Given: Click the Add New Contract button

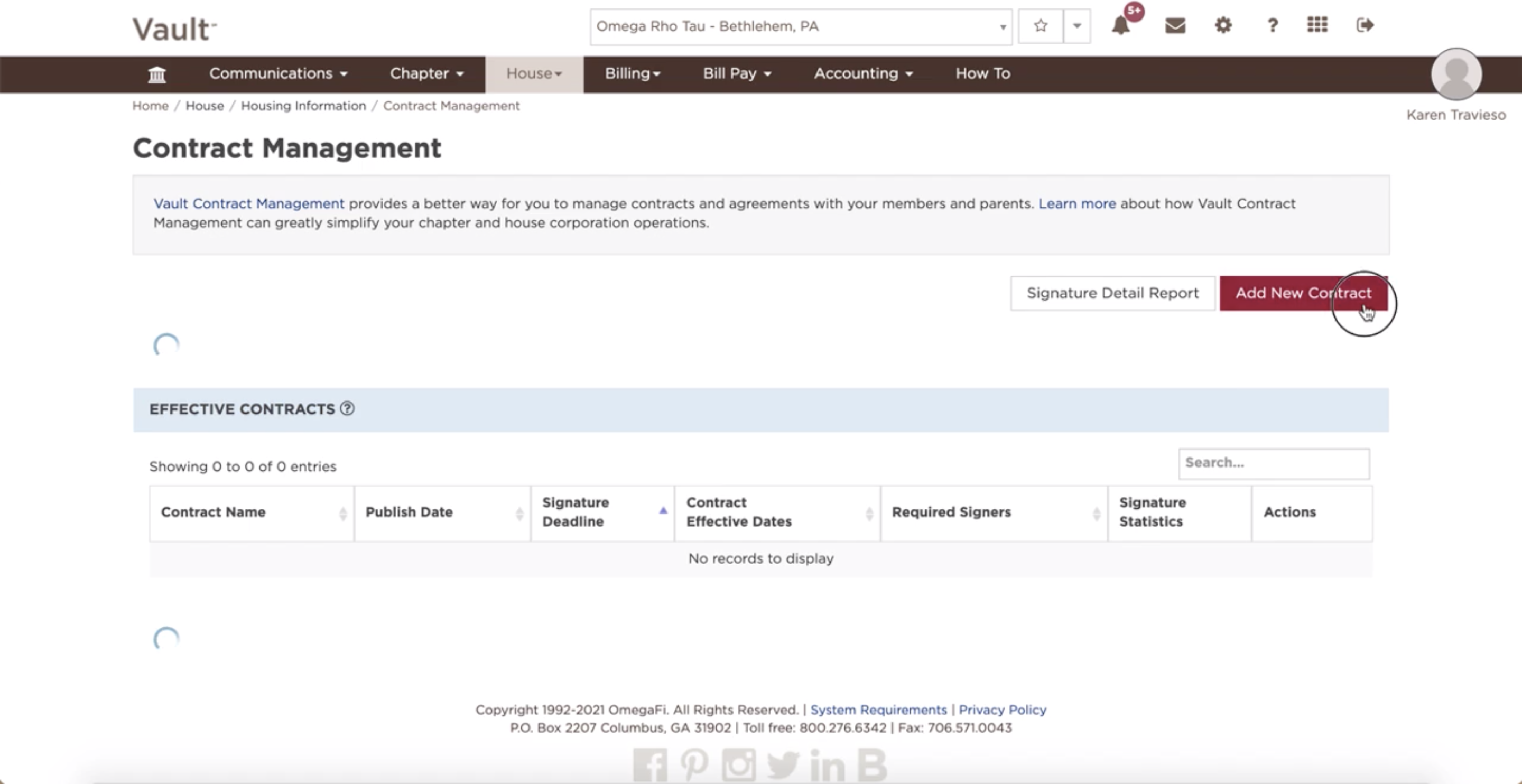Looking at the screenshot, I should click(1303, 293).
